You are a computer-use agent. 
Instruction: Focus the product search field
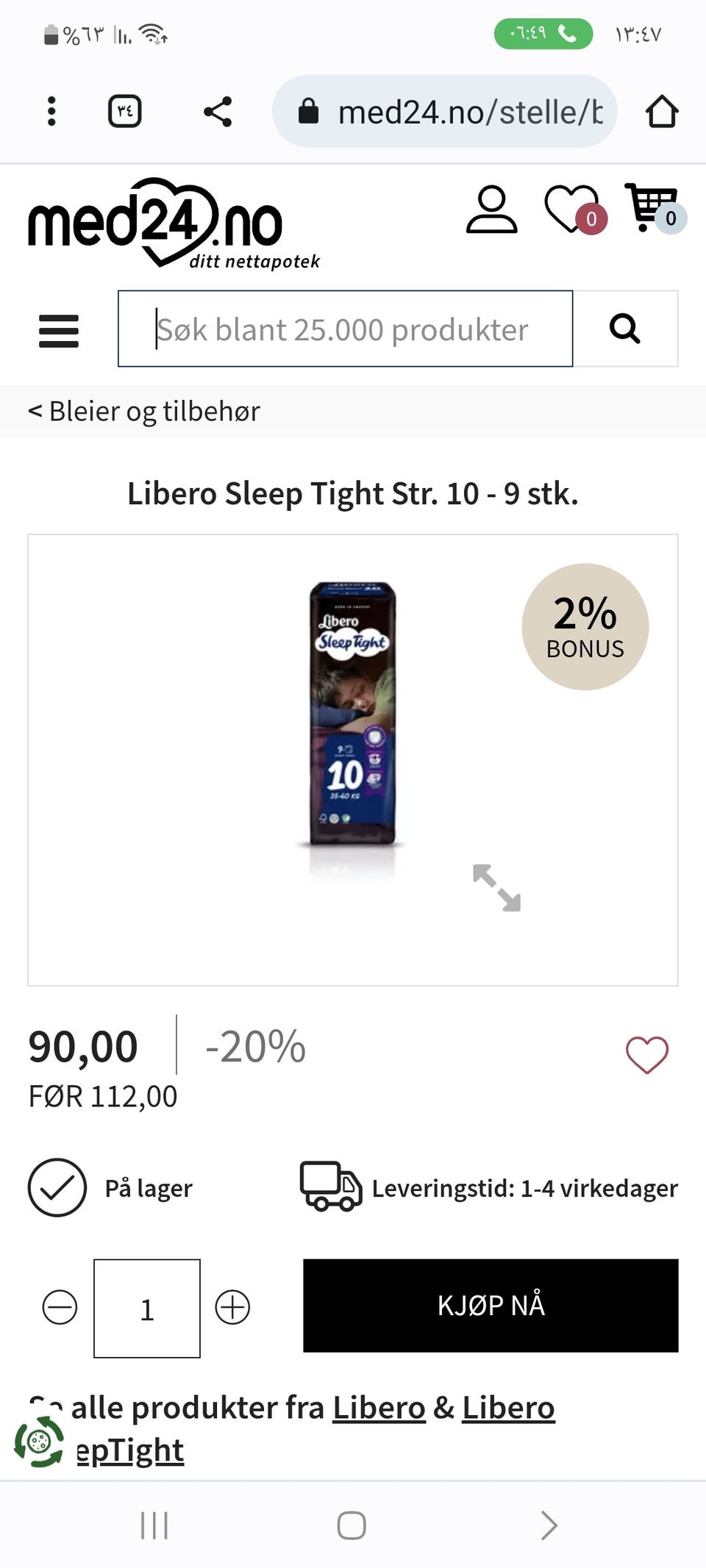(345, 329)
